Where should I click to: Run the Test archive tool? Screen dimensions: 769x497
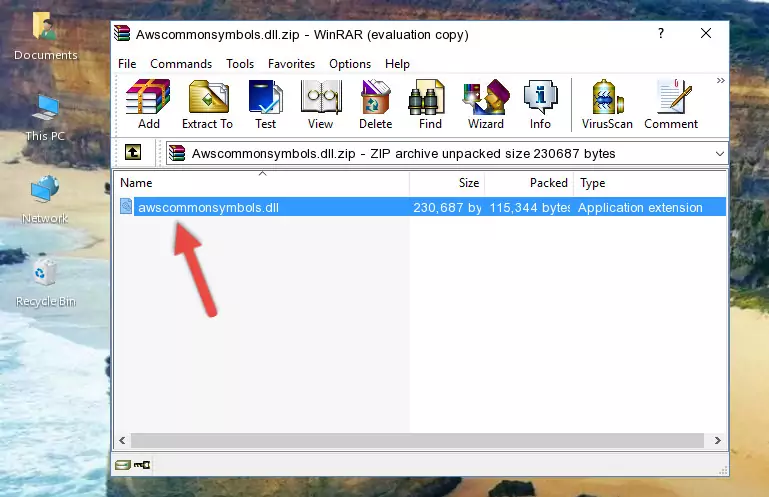[x=265, y=104]
